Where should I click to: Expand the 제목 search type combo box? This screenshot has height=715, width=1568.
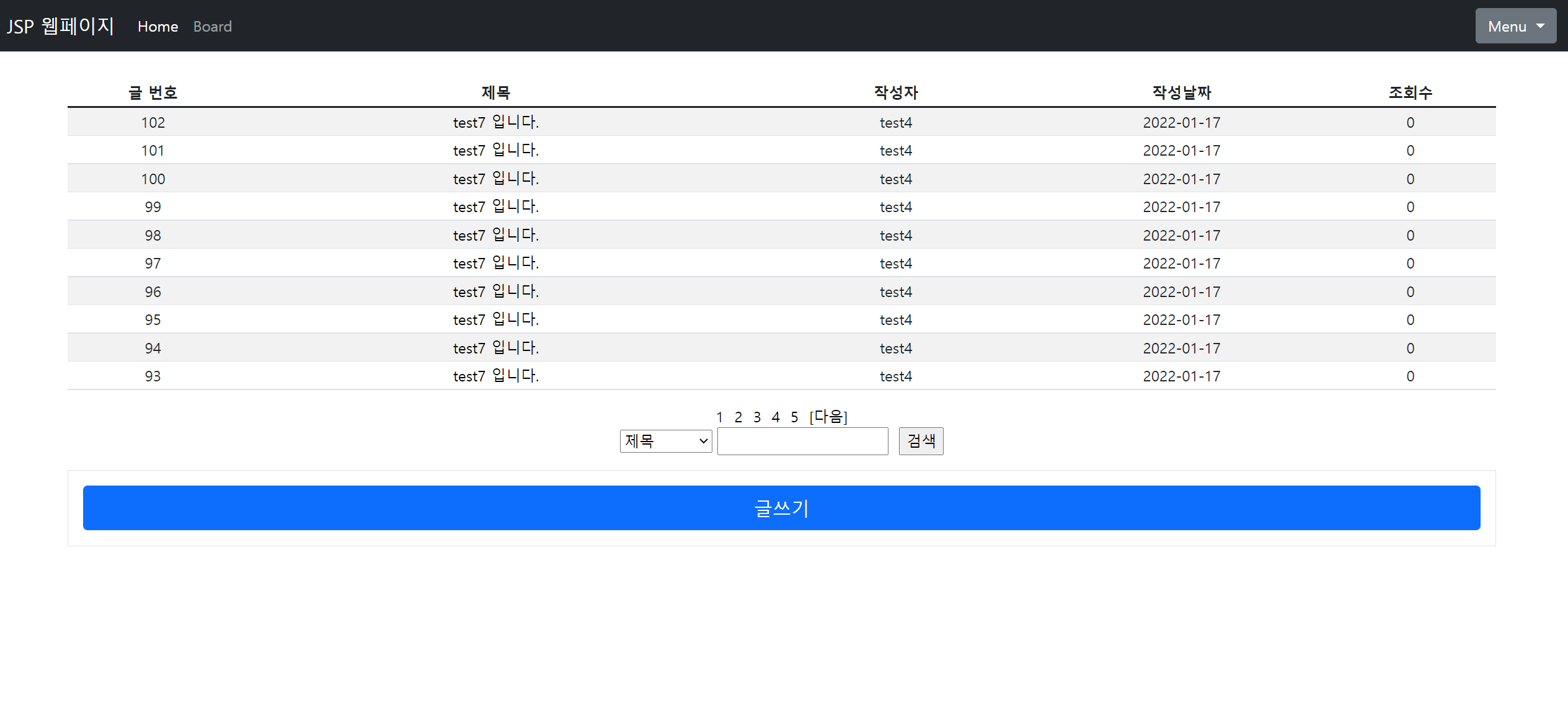665,441
